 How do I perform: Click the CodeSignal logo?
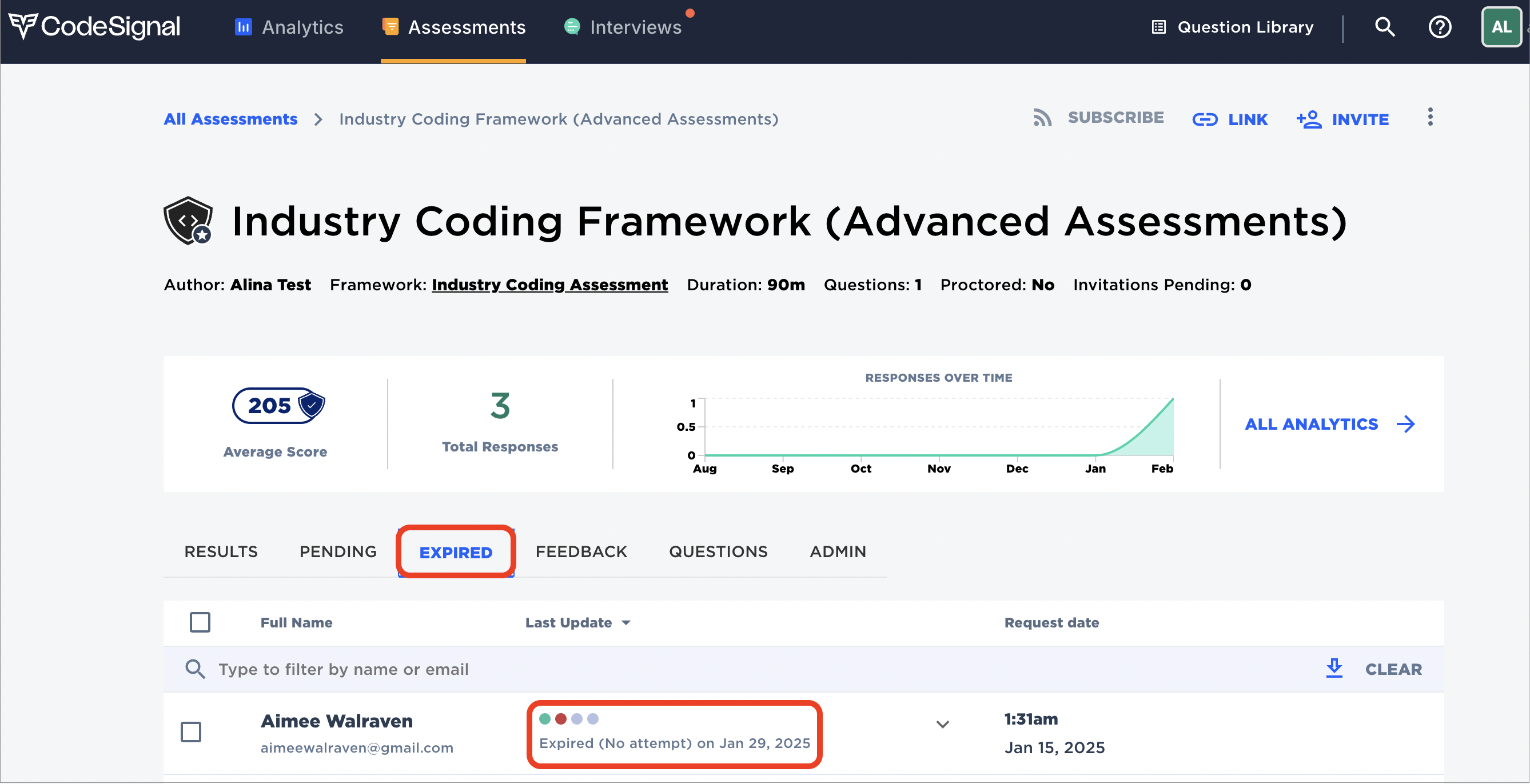point(94,26)
